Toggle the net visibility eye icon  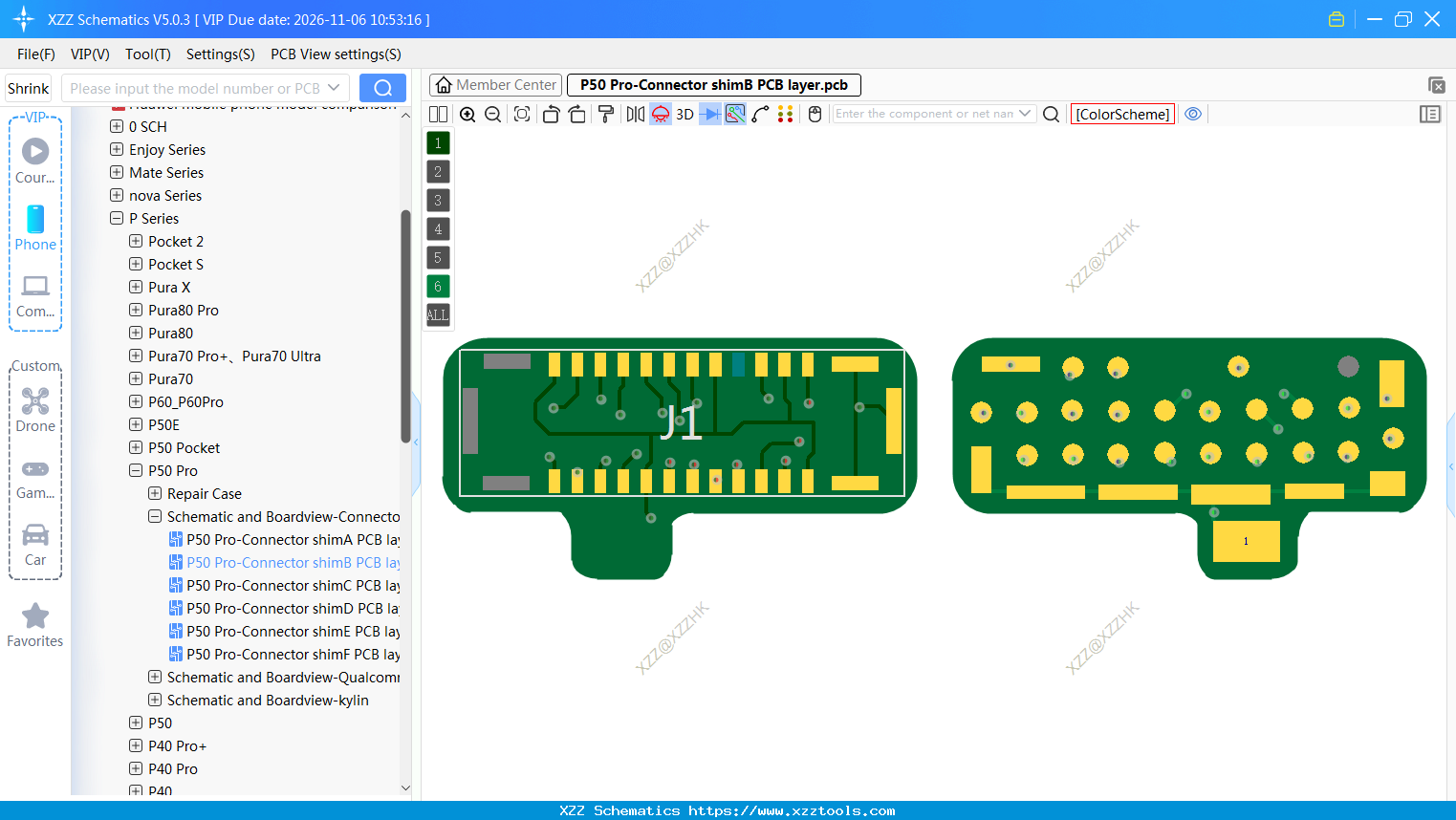tap(1192, 114)
